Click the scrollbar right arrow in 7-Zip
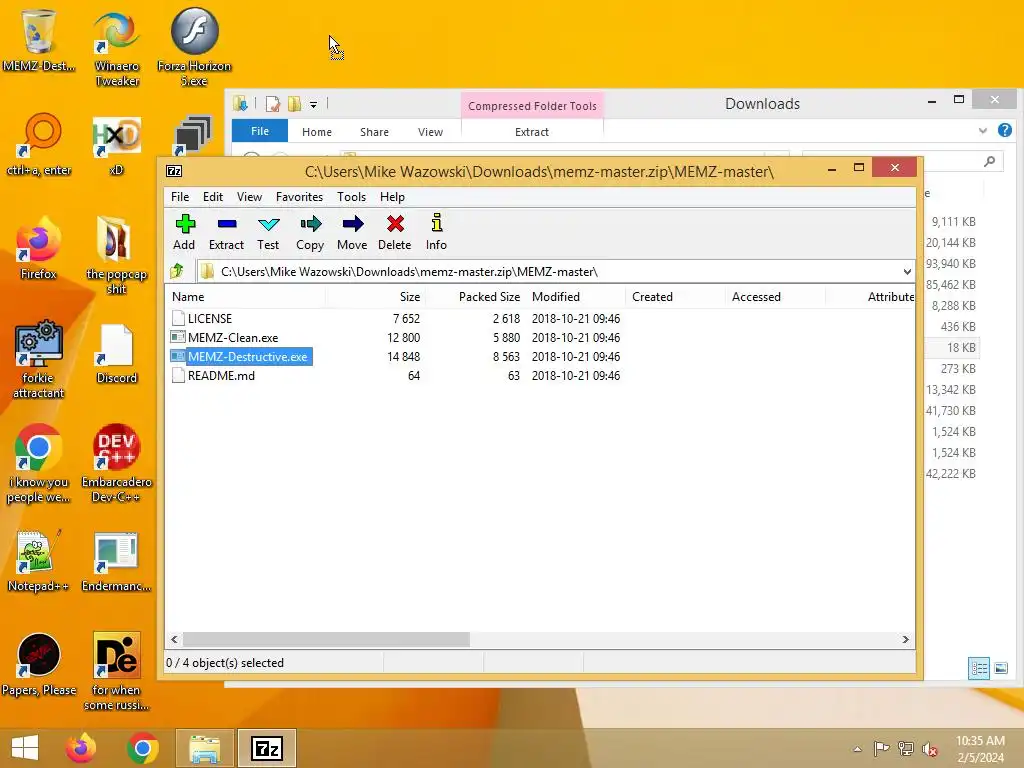The image size is (1024, 768). click(905, 639)
